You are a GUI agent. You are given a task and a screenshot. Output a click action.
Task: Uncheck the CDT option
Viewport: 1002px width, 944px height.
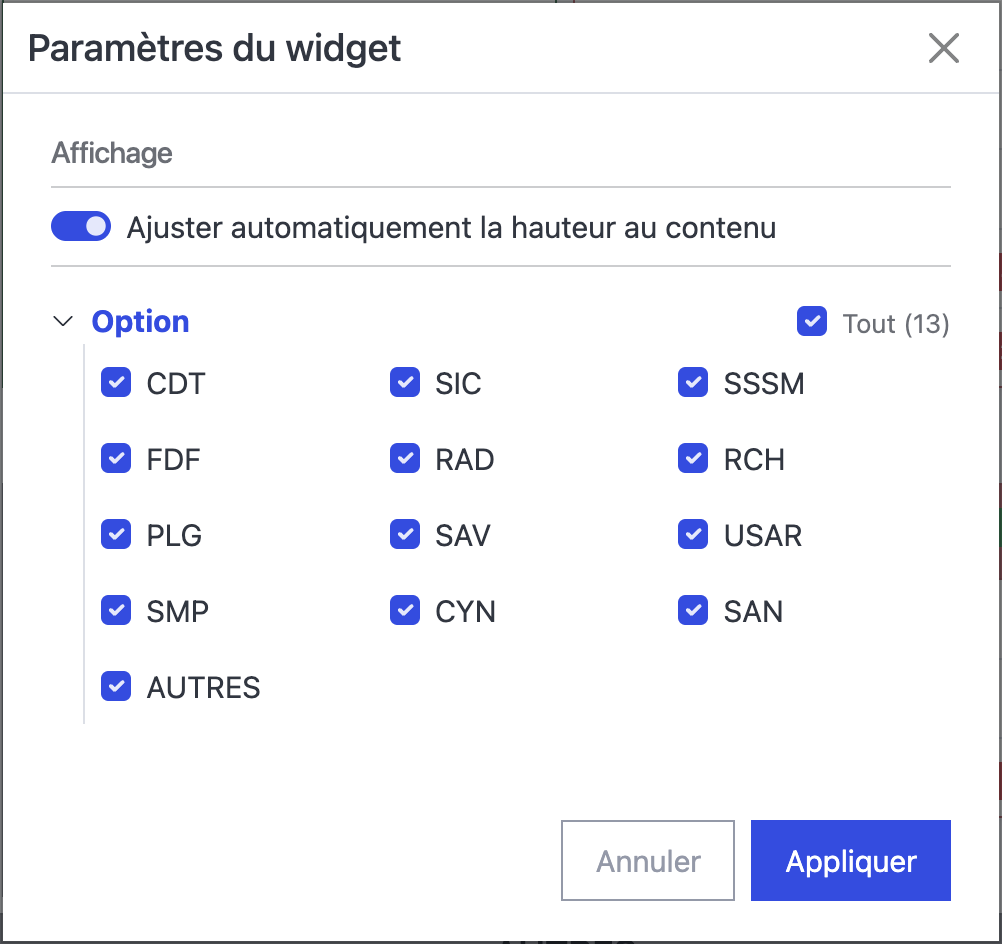(x=117, y=383)
